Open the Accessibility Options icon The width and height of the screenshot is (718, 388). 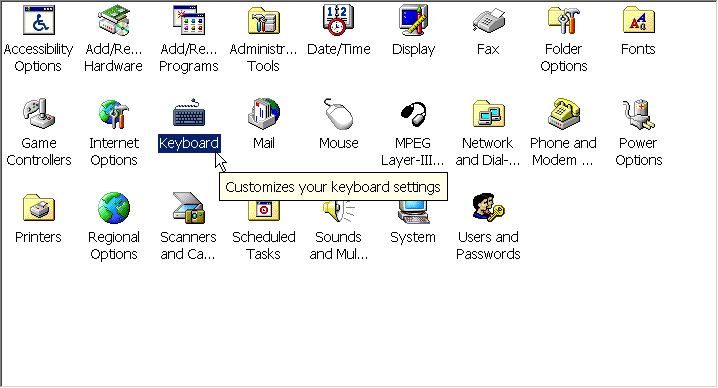click(38, 20)
